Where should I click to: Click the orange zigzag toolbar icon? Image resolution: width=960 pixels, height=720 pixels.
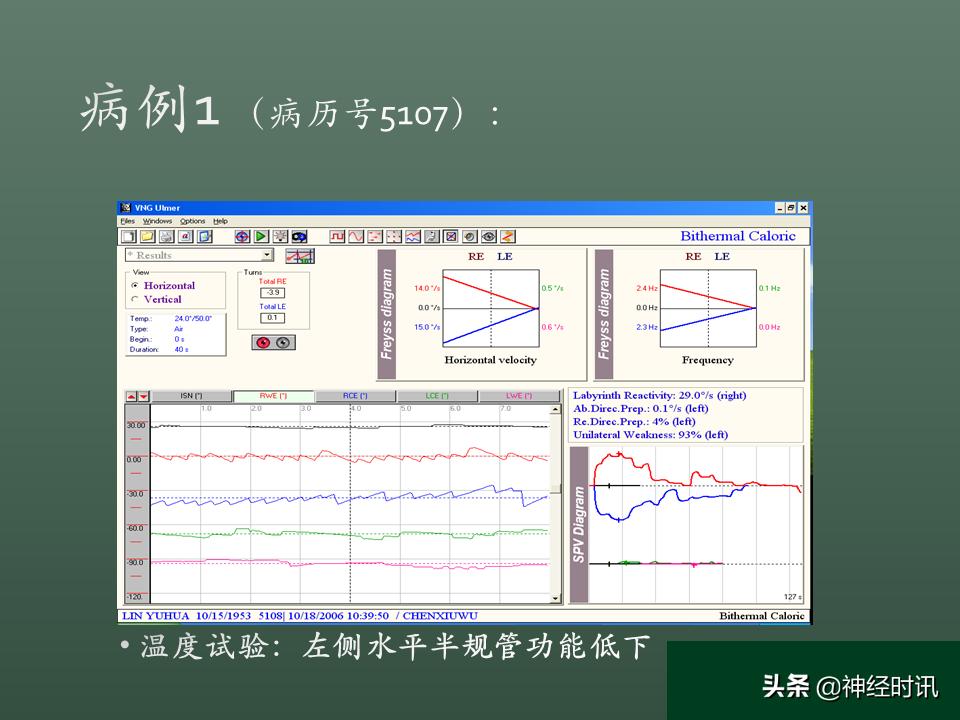point(508,236)
